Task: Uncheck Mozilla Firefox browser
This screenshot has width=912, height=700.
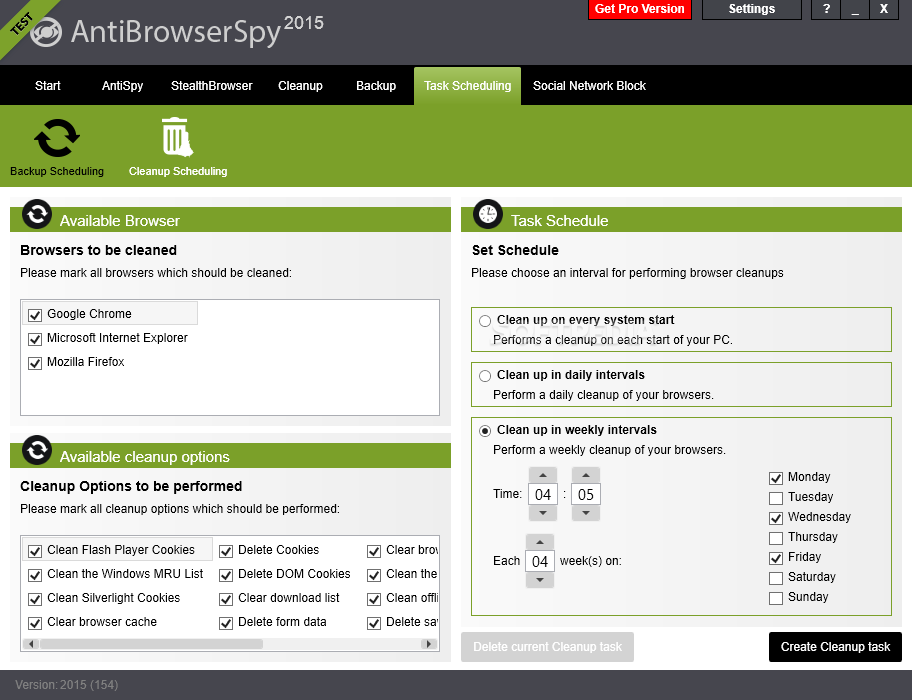Action: 35,363
